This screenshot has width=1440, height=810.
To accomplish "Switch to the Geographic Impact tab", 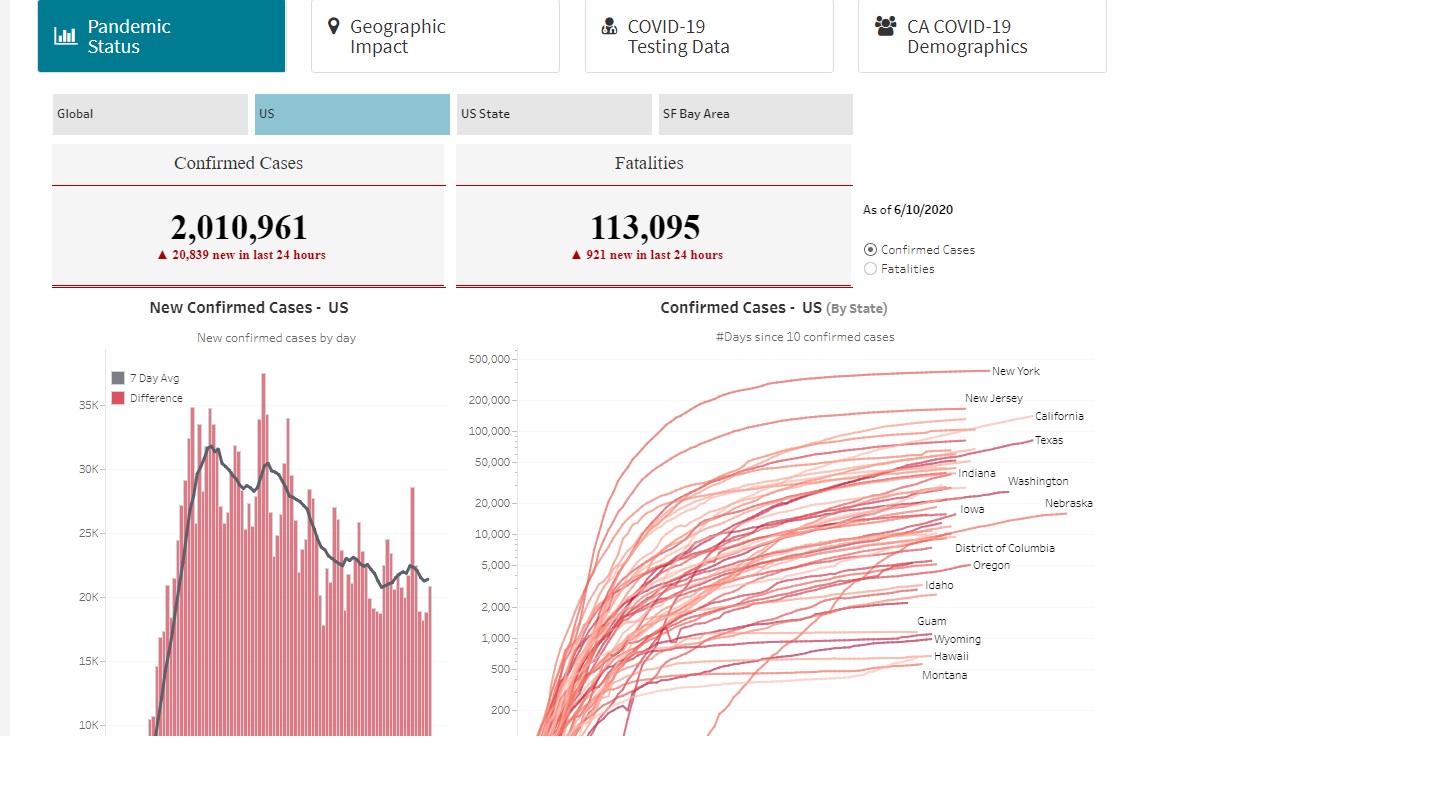I will coord(435,36).
